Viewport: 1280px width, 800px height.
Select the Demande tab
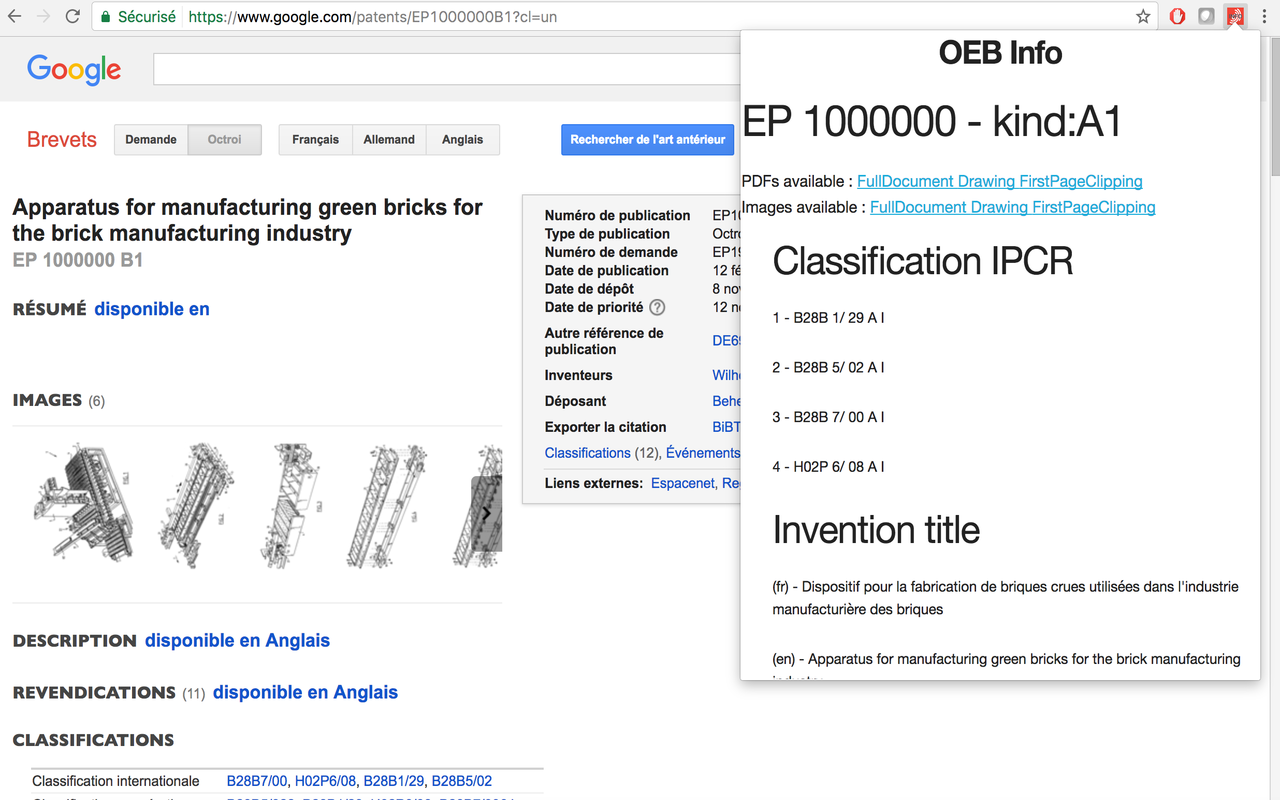pyautogui.click(x=151, y=140)
